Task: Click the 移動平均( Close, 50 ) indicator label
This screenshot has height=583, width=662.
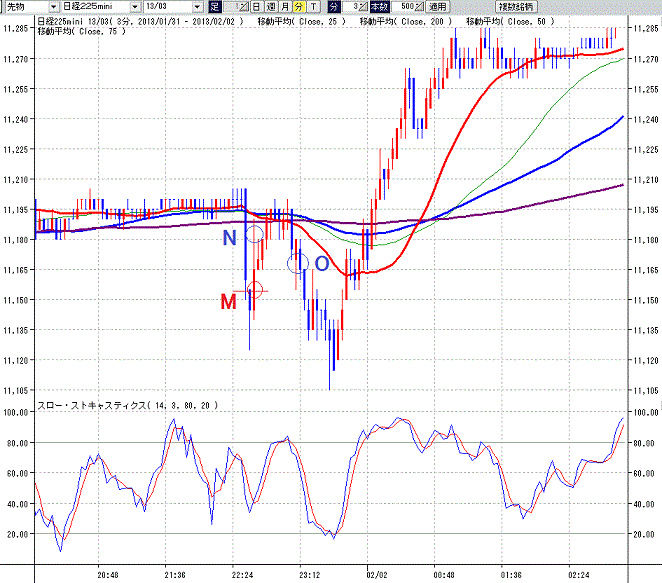Action: (x=510, y=21)
